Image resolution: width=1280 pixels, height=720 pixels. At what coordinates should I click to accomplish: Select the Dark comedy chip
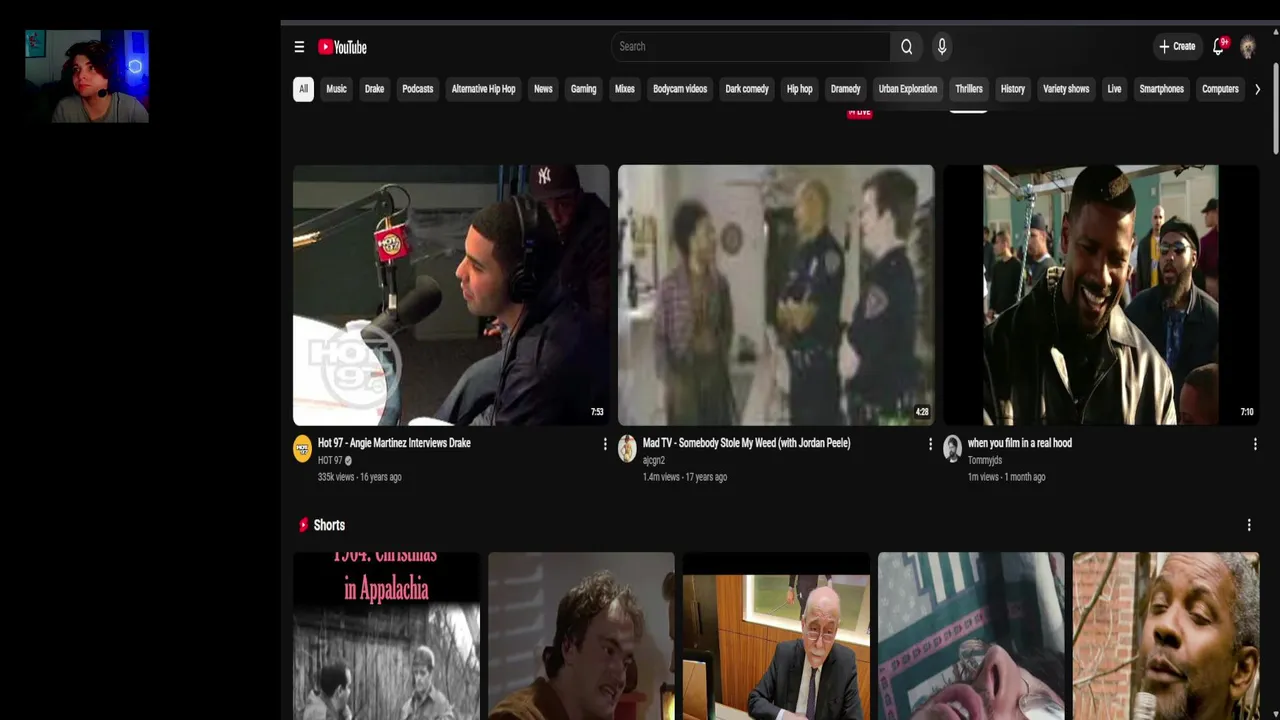(747, 89)
